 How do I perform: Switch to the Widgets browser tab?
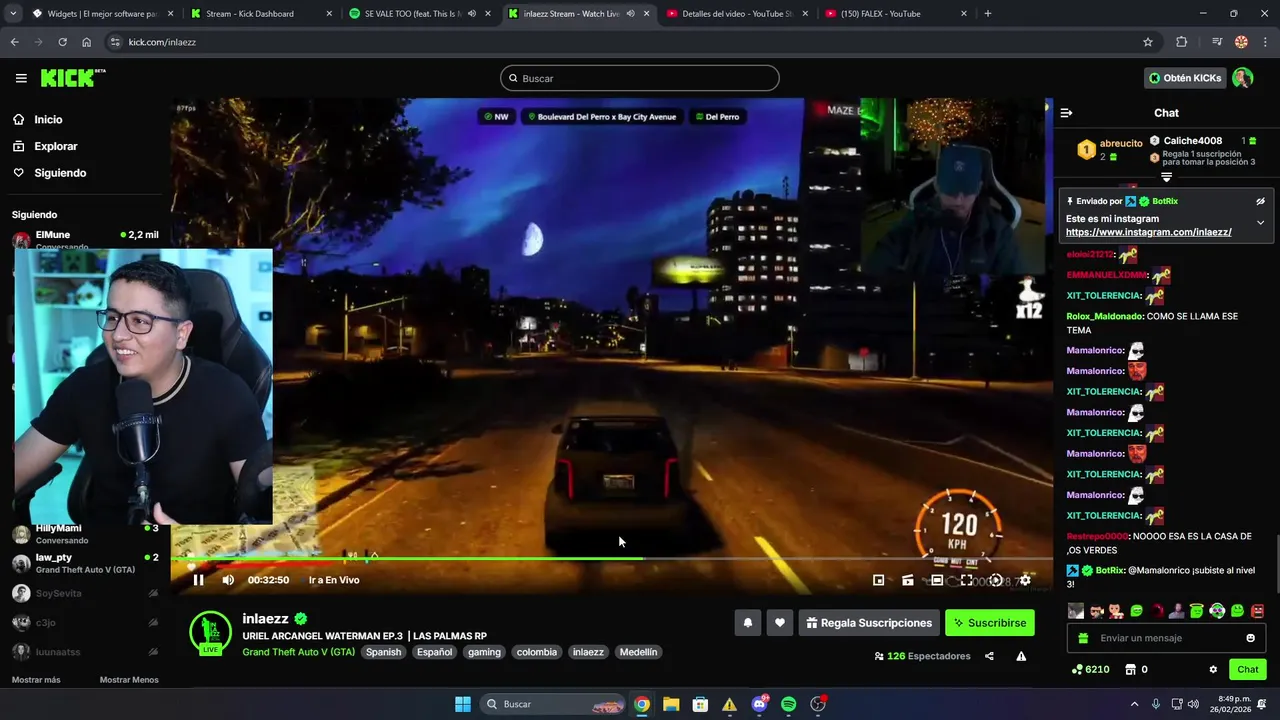coord(102,14)
